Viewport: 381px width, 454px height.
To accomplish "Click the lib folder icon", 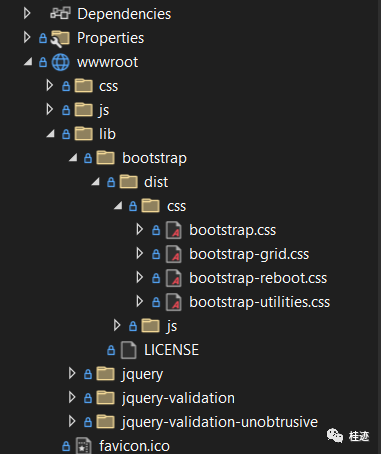I will pyautogui.click(x=83, y=134).
